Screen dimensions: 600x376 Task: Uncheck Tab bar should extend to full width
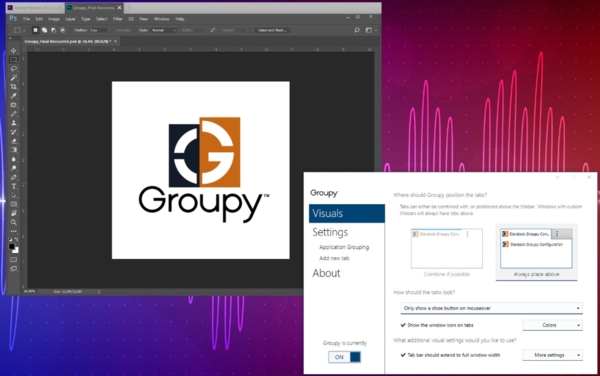[403, 355]
